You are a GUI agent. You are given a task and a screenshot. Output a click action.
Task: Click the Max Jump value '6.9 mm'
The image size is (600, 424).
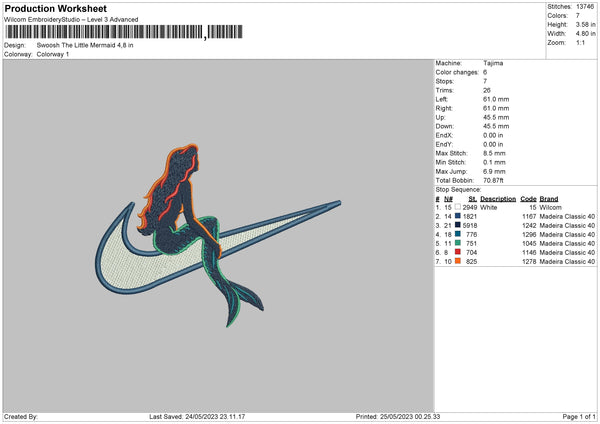click(494, 171)
